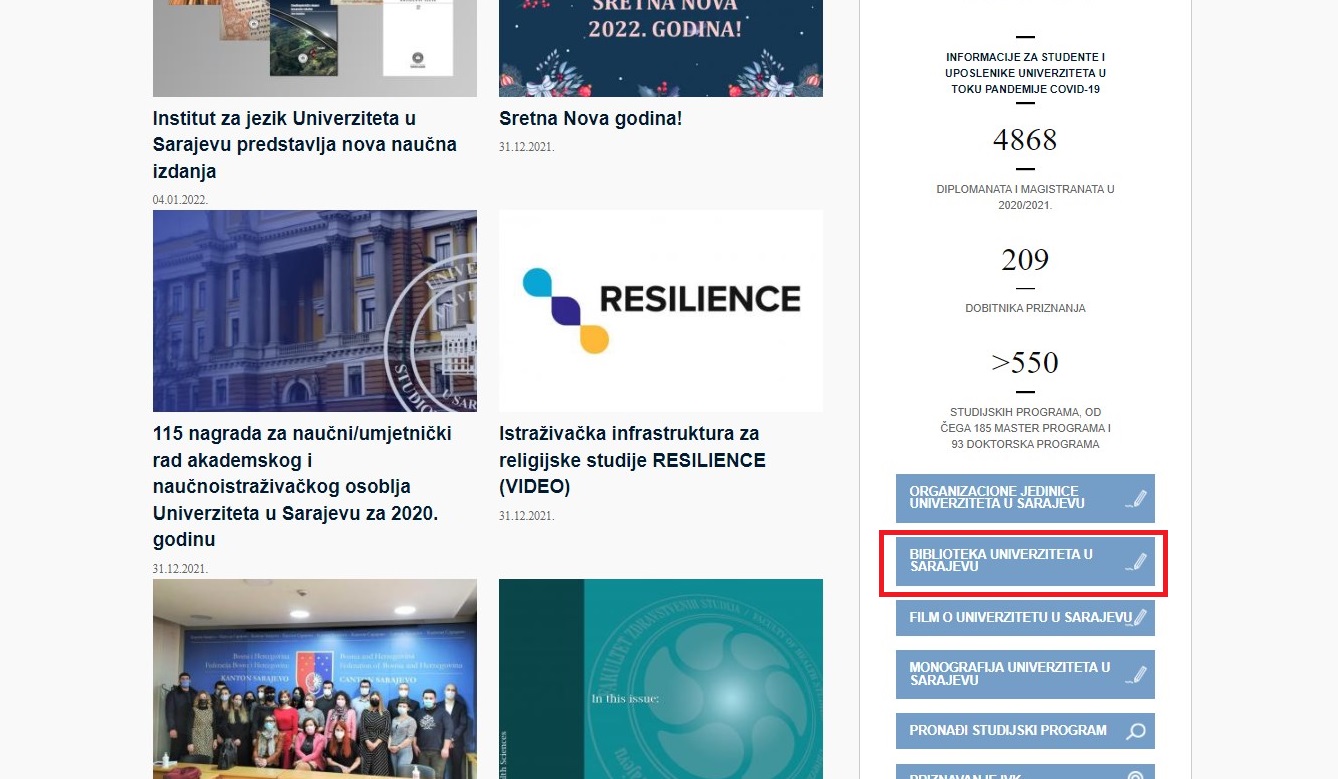
Task: Open the university building news thumbnail
Action: tap(314, 311)
